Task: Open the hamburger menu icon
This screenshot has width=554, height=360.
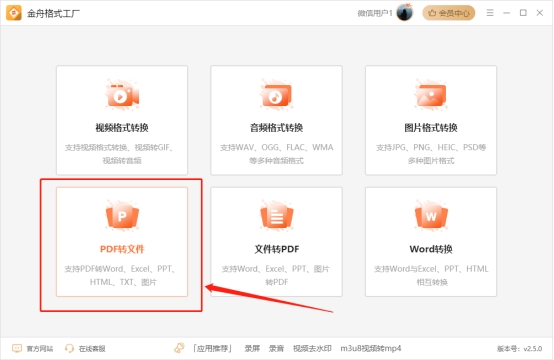Action: coord(490,13)
